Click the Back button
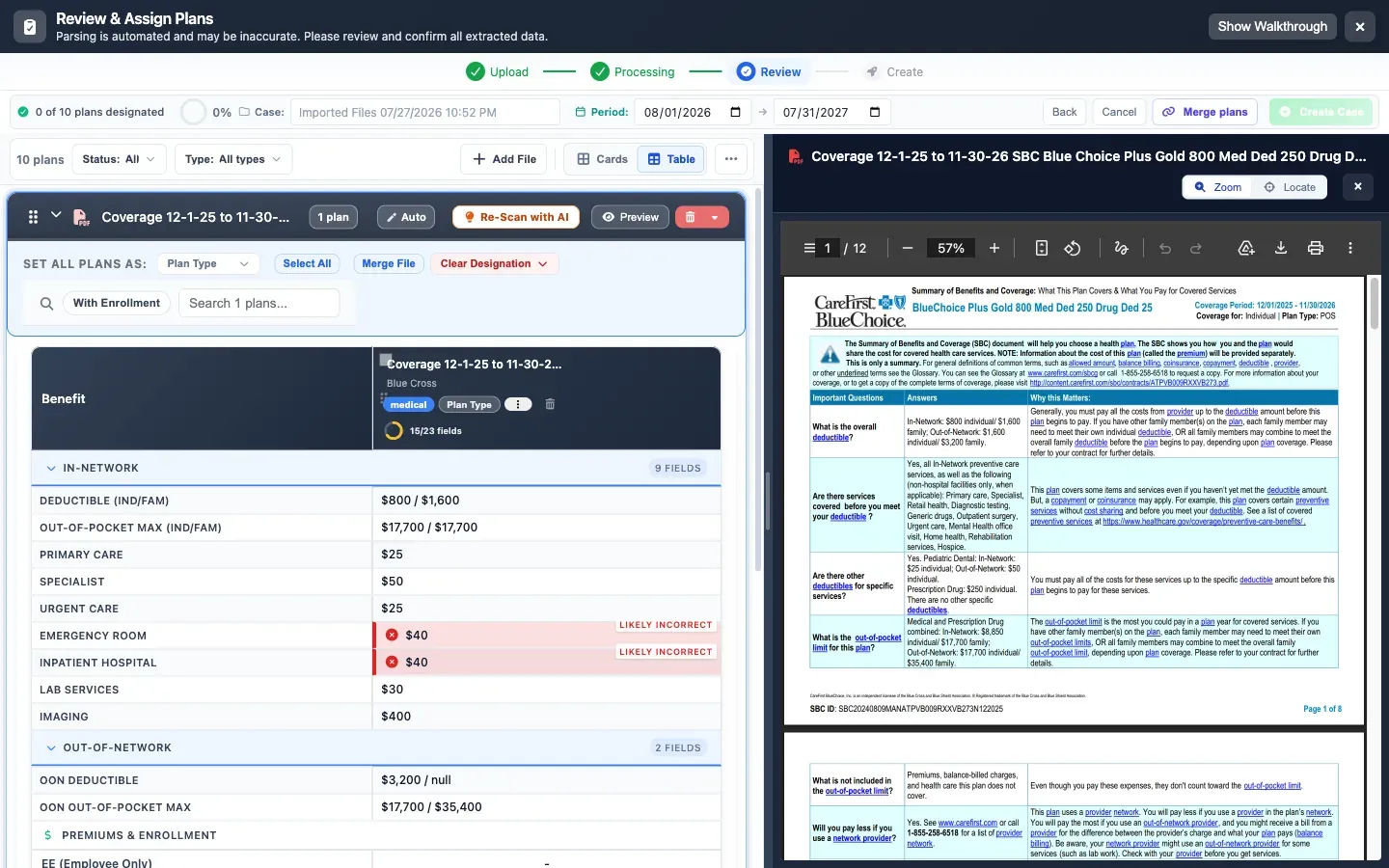Viewport: 1389px width, 868px height. coord(1065,112)
